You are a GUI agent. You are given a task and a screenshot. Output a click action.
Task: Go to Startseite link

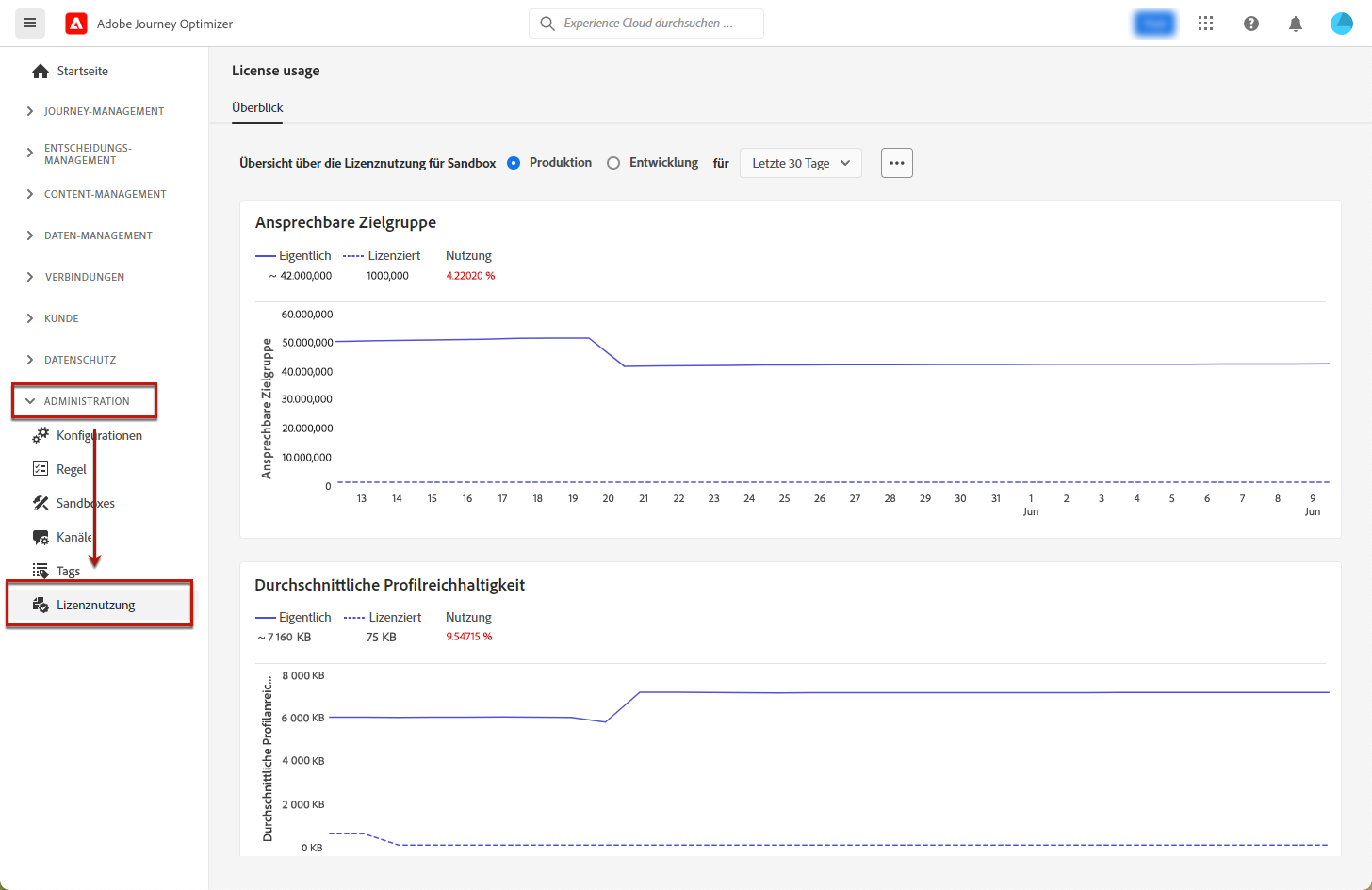click(82, 71)
